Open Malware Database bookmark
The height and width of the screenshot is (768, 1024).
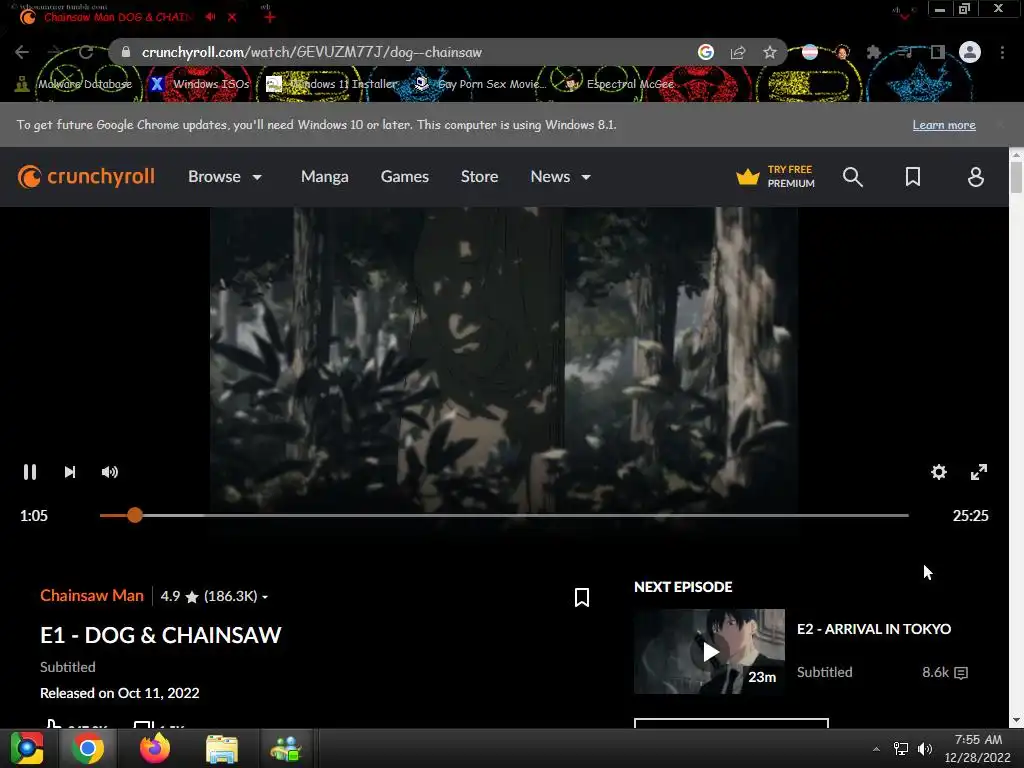(74, 84)
